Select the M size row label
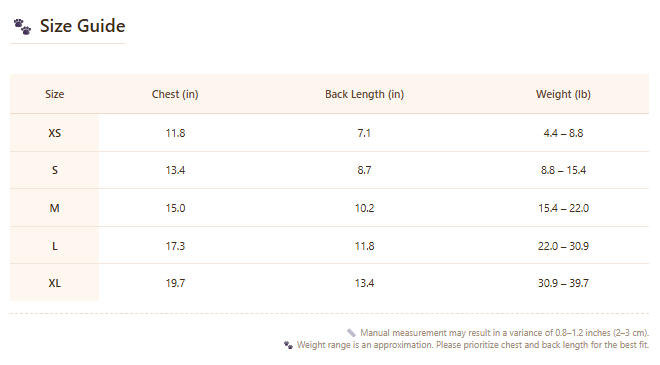The width and height of the screenshot is (660, 365). click(x=55, y=208)
